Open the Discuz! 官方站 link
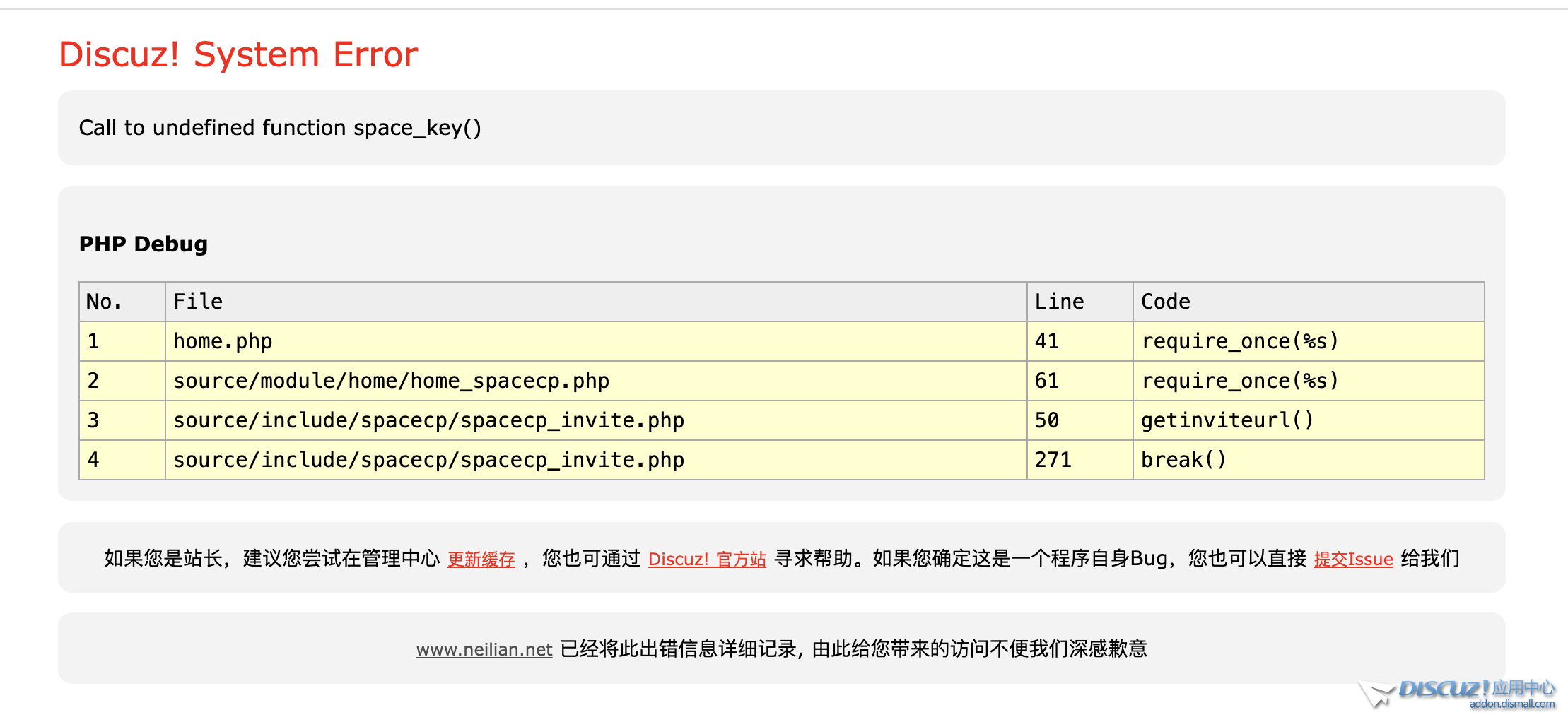Screen dimensions: 1568x722 coord(706,560)
